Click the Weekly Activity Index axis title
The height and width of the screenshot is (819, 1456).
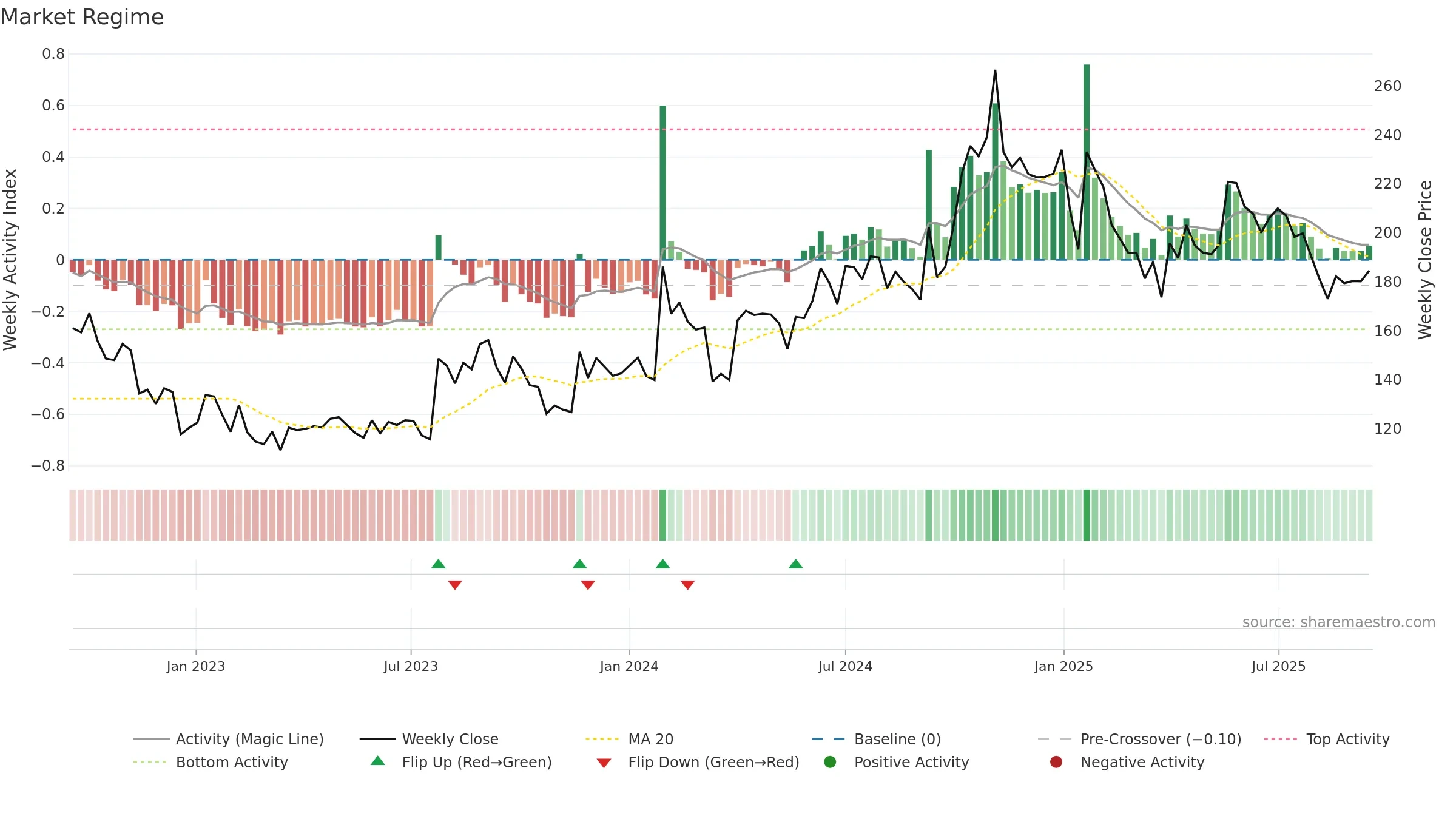click(x=10, y=260)
